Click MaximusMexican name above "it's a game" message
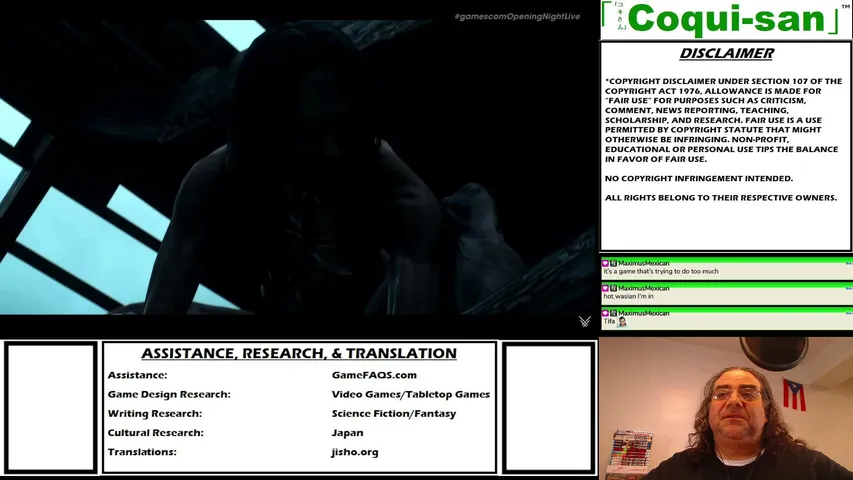This screenshot has height=480, width=853. [x=644, y=263]
